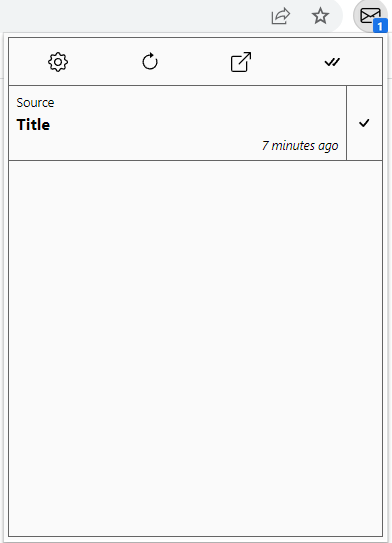The image size is (392, 543).
Task: Click the toolbar cell around the reload arrow
Action: (x=150, y=62)
